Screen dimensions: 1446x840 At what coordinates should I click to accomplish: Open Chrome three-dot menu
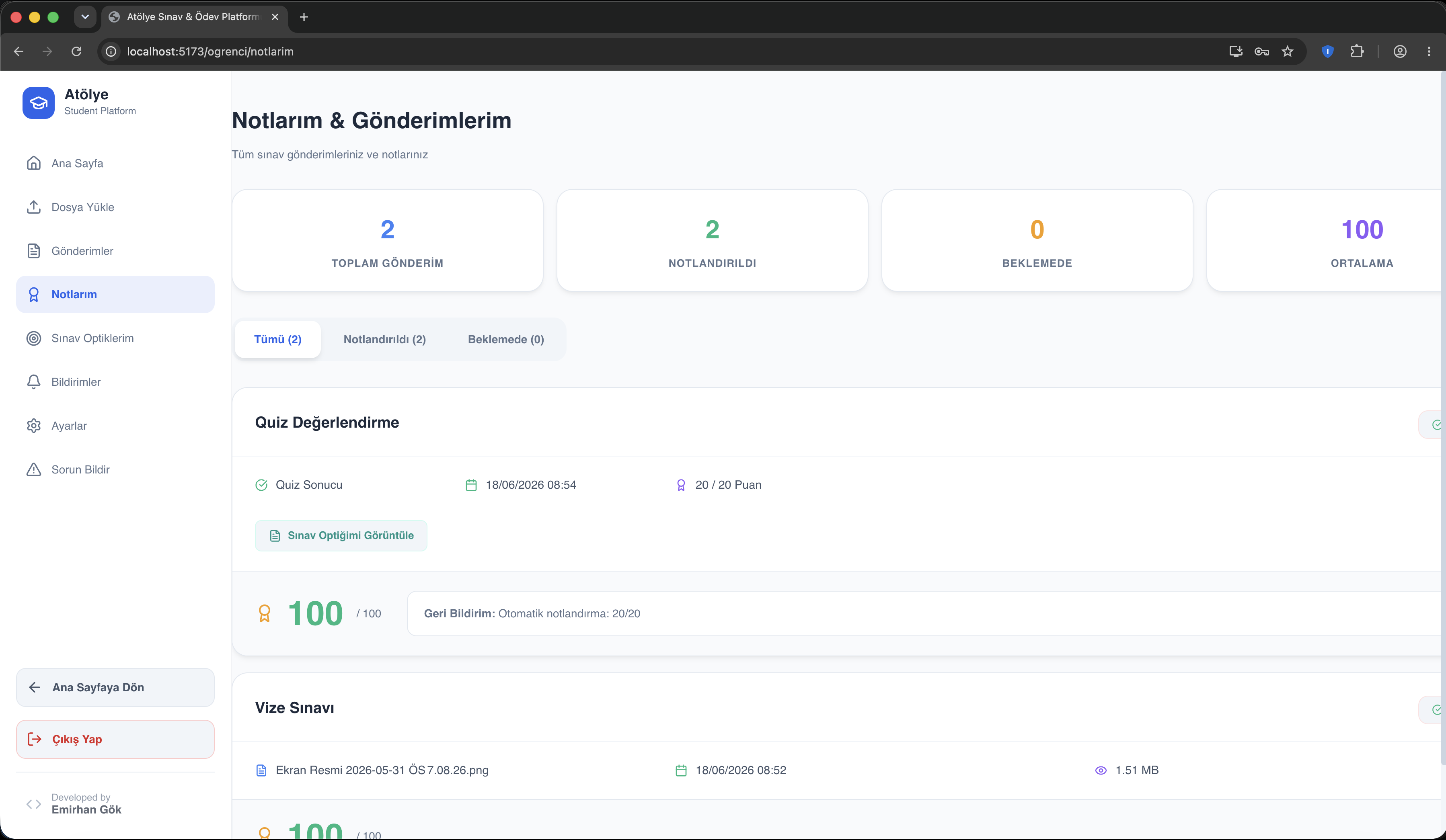pyautogui.click(x=1429, y=51)
